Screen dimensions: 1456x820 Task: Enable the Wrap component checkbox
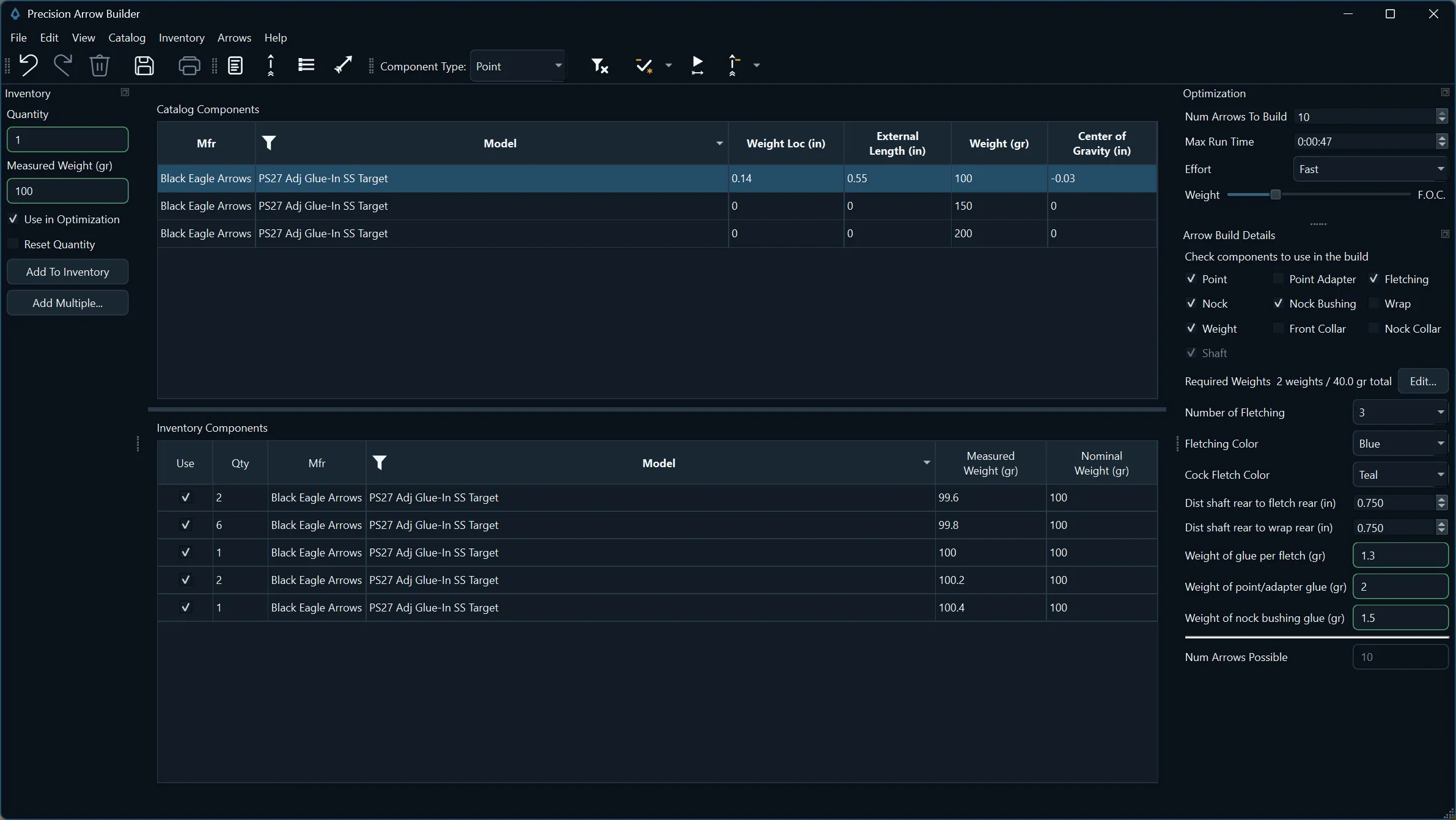[1373, 303]
